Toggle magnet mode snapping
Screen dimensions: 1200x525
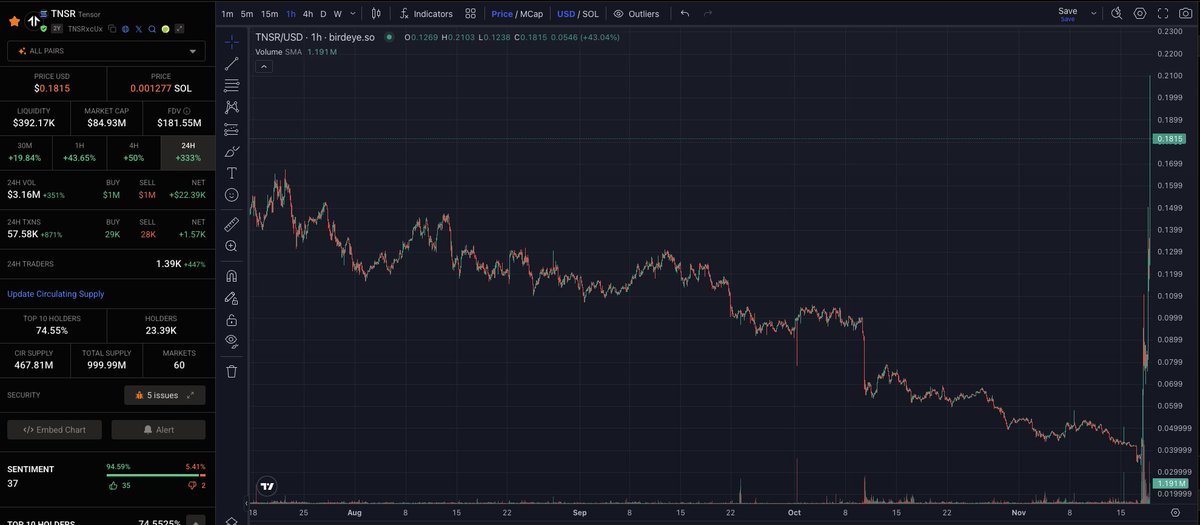(x=232, y=276)
